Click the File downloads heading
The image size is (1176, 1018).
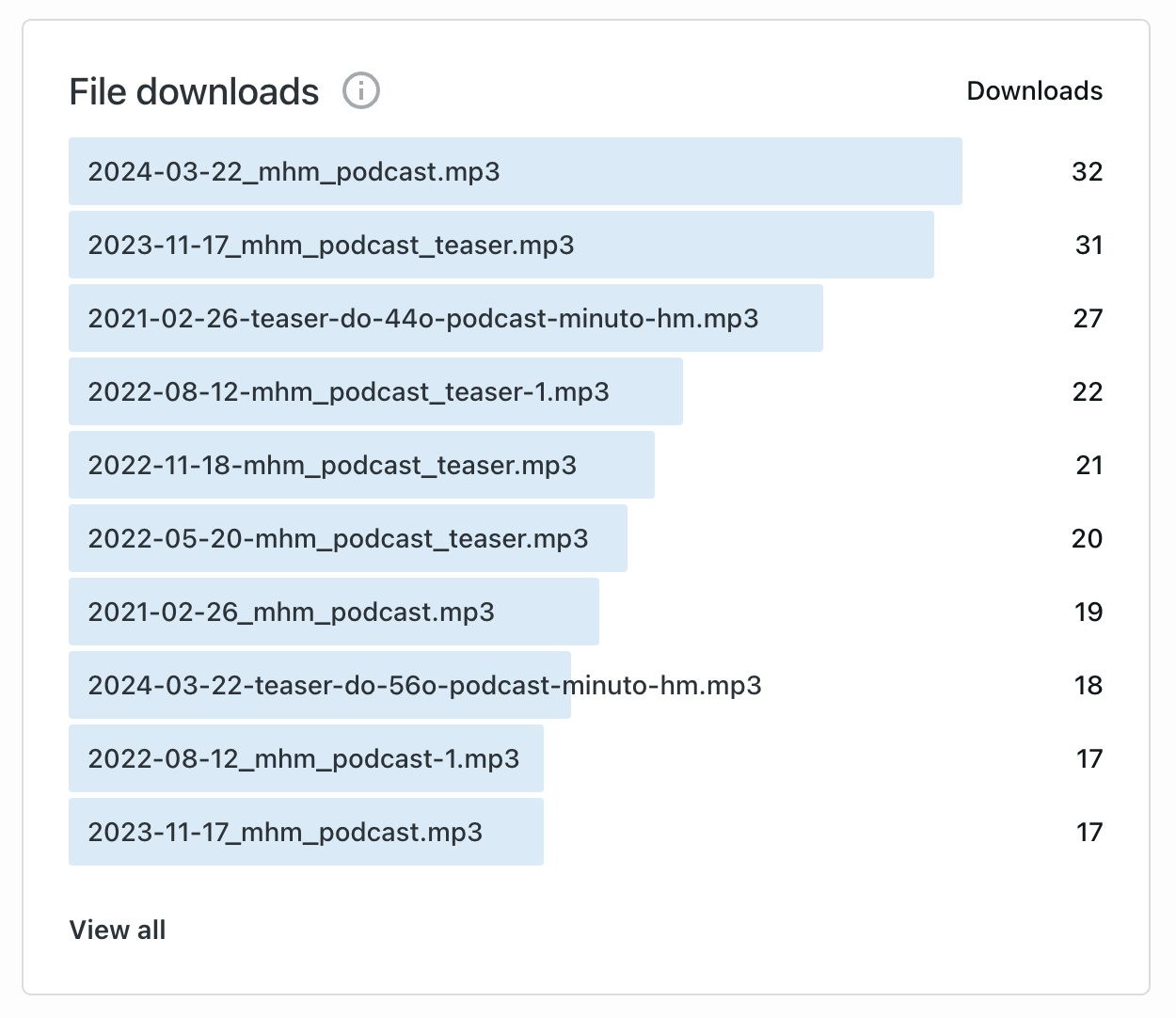click(195, 92)
